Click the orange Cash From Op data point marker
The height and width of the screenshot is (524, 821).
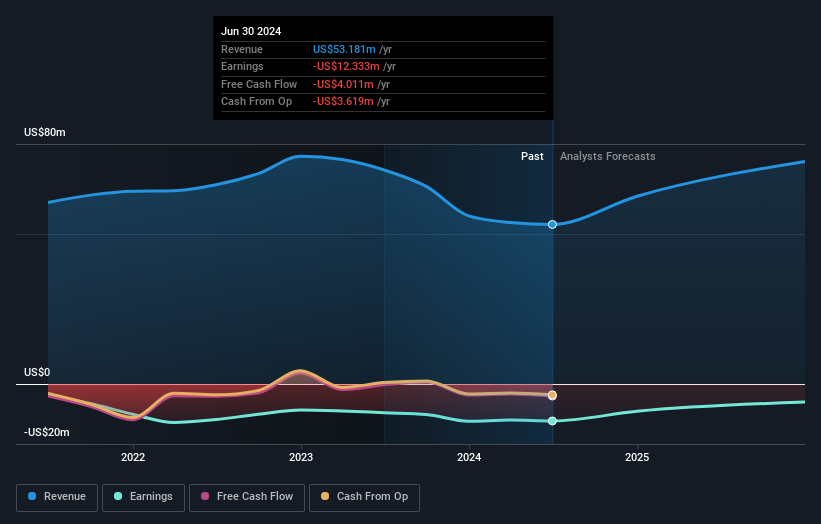point(552,395)
